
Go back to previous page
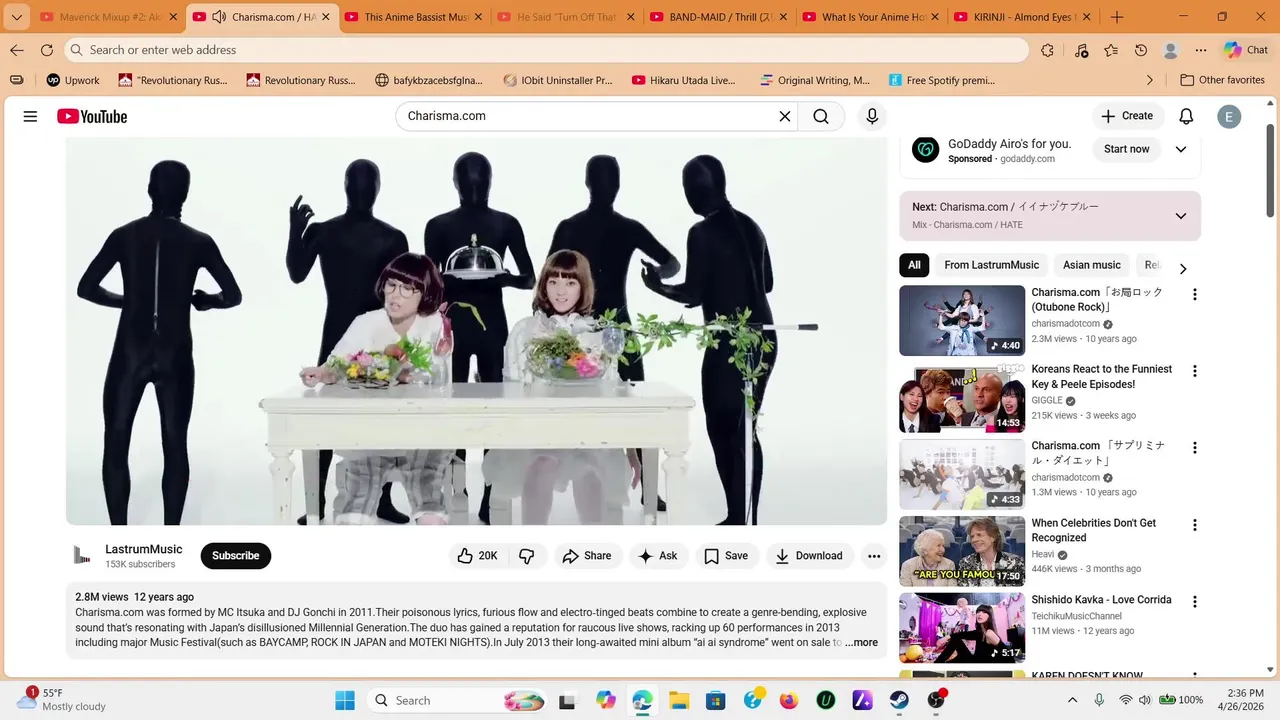click(17, 50)
